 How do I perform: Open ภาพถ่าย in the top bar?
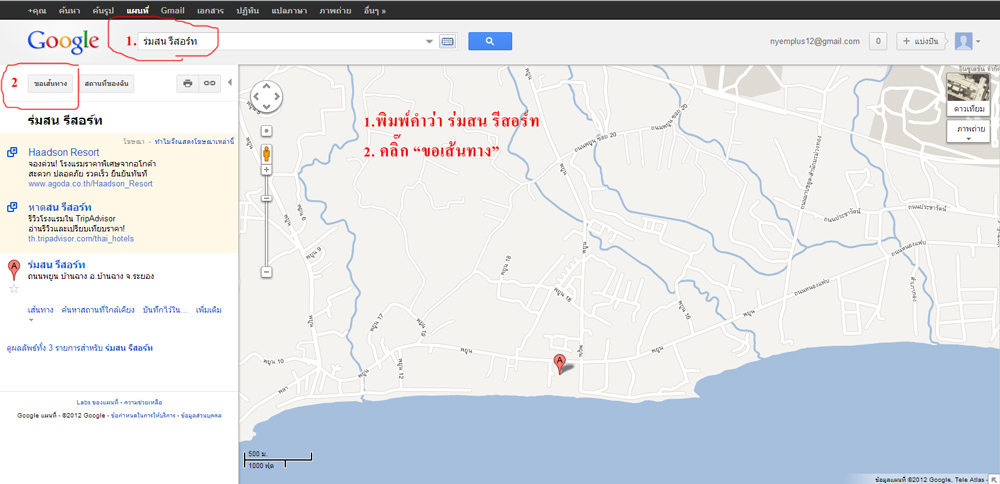[335, 11]
